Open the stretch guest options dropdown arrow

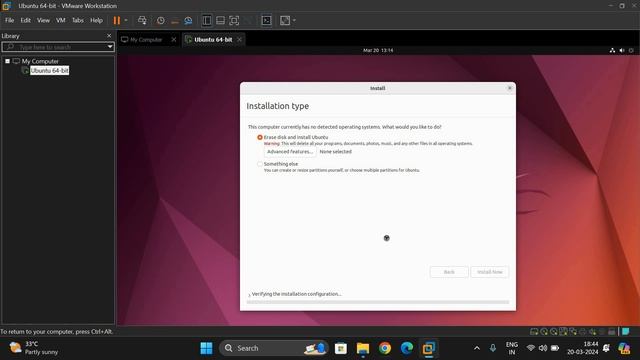[x=294, y=20]
